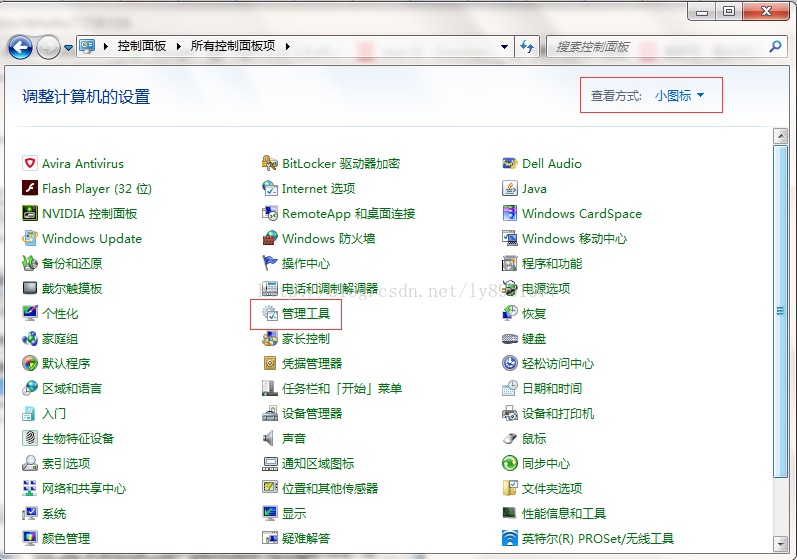797x560 pixels.
Task: Open the 恢复 link
Action: (534, 314)
